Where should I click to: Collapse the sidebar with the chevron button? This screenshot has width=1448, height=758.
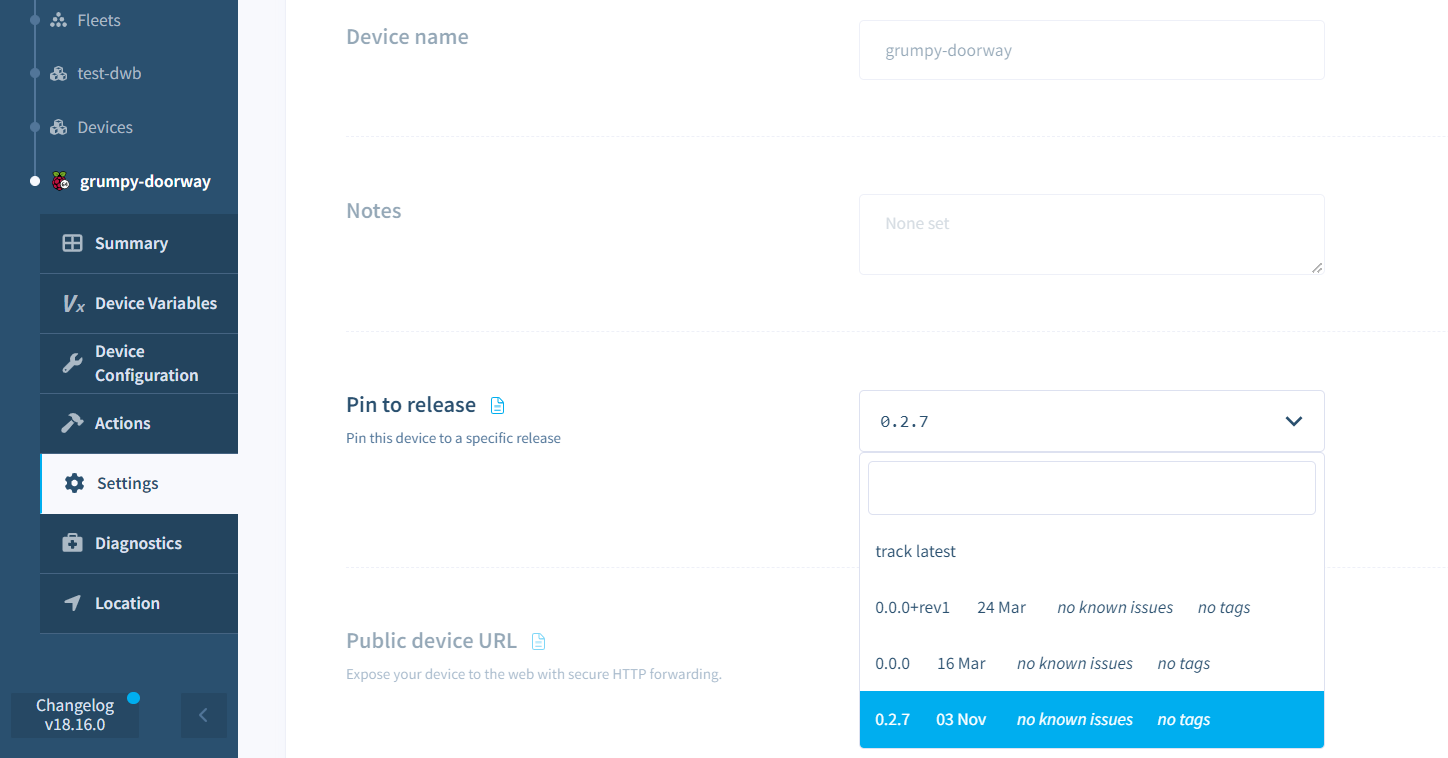click(203, 715)
